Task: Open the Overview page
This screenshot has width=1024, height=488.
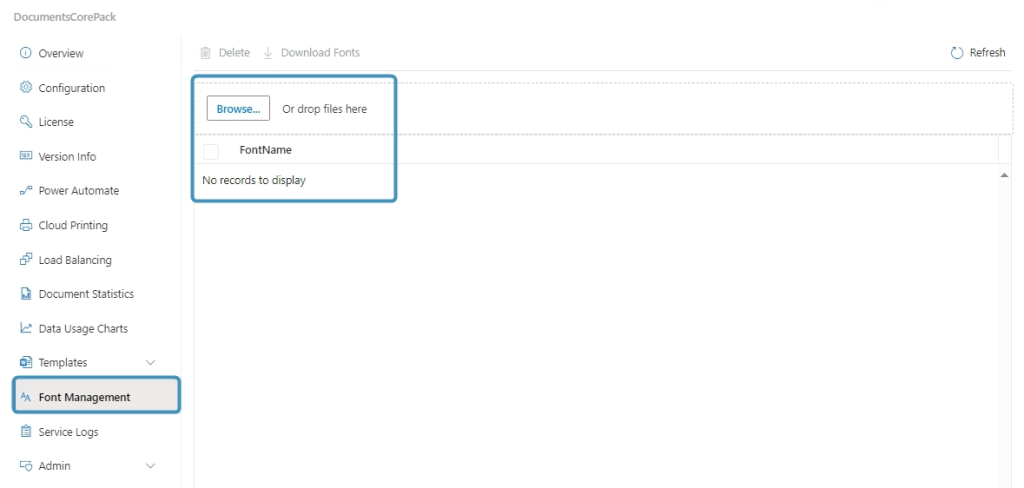Action: point(61,54)
